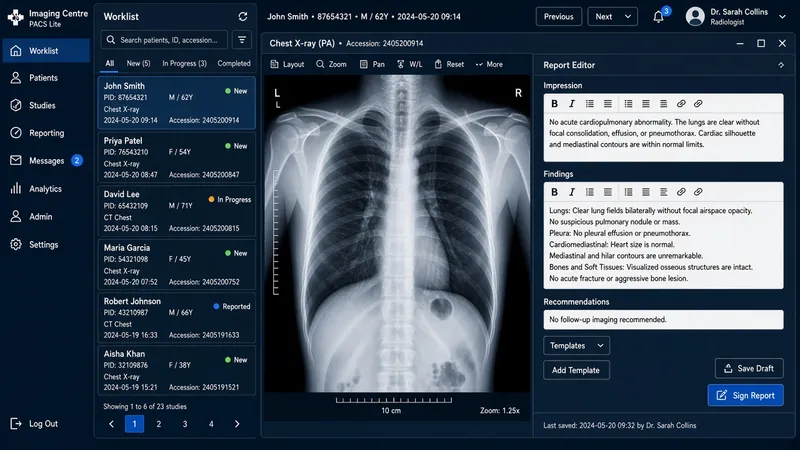Open the Templates dropdown
The width and height of the screenshot is (800, 450).
click(x=577, y=345)
